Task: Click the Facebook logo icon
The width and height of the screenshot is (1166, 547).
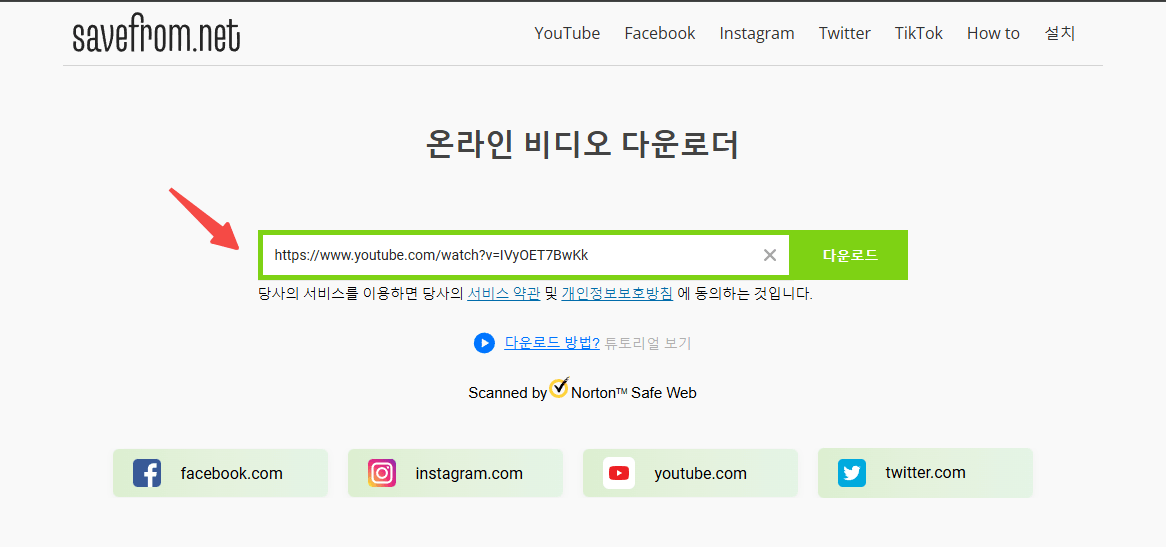Action: 147,473
